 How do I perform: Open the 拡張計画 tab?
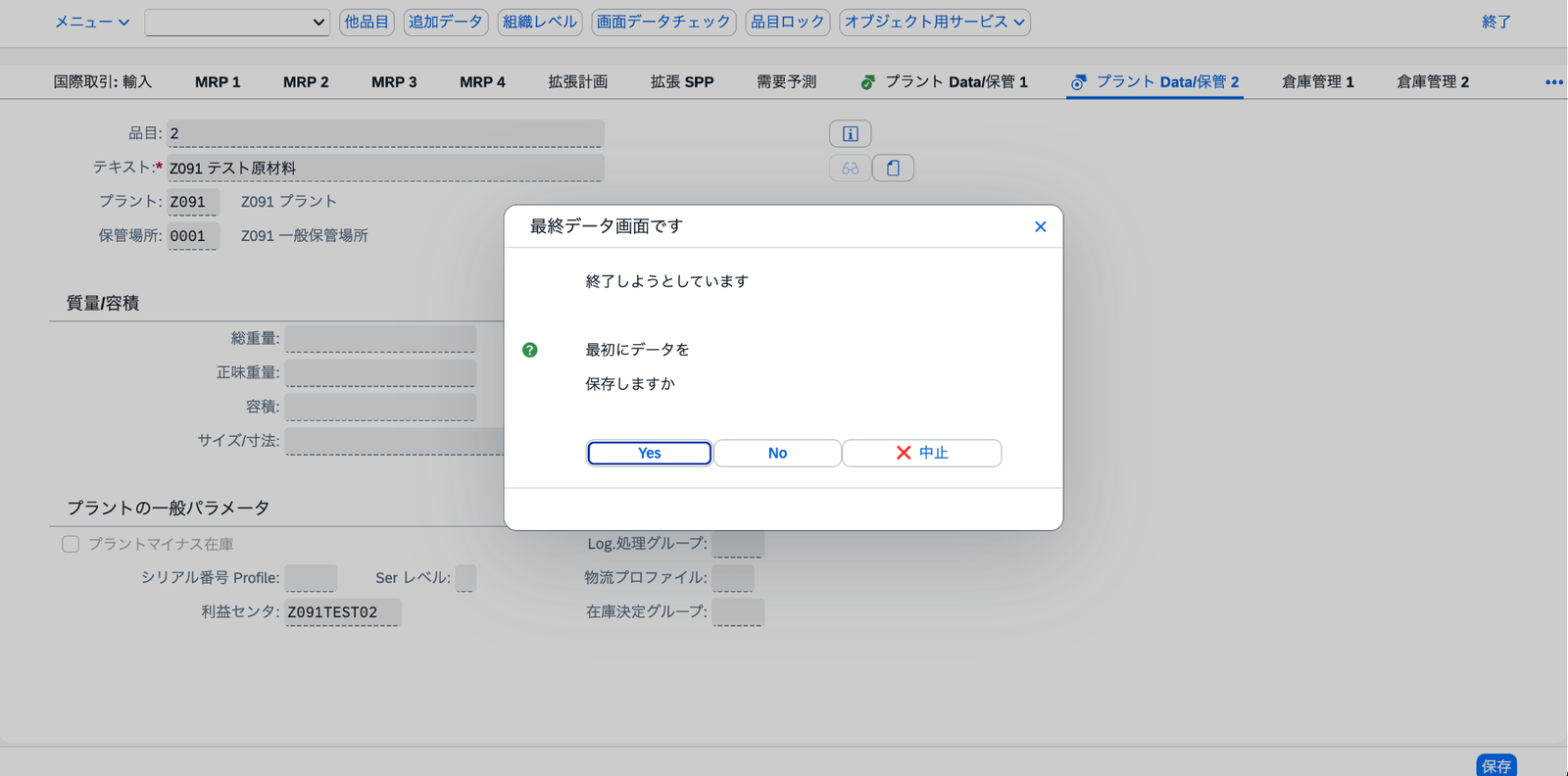[x=578, y=82]
